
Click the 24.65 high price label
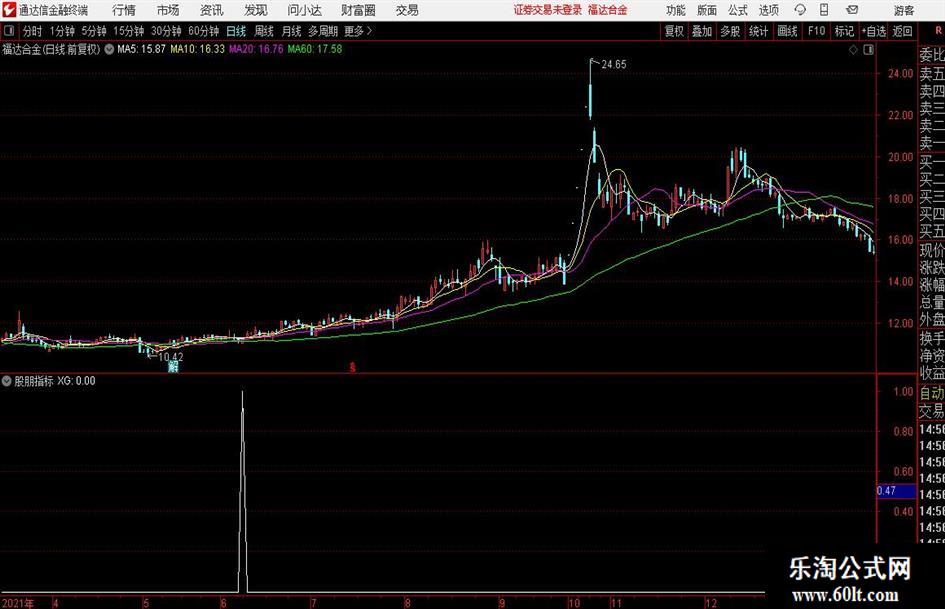[x=614, y=65]
